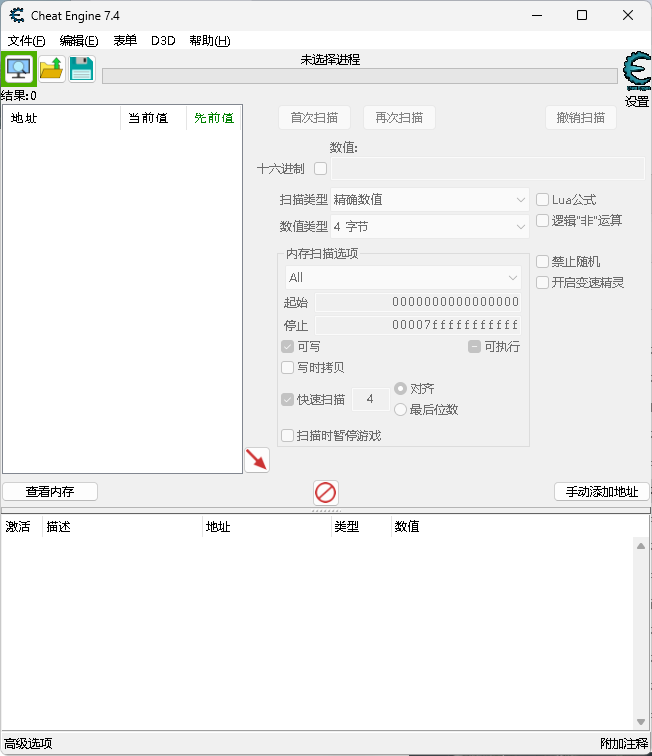Viewport: 652px width, 756px height.
Task: Open the 帮助(H) menu
Action: tap(210, 40)
